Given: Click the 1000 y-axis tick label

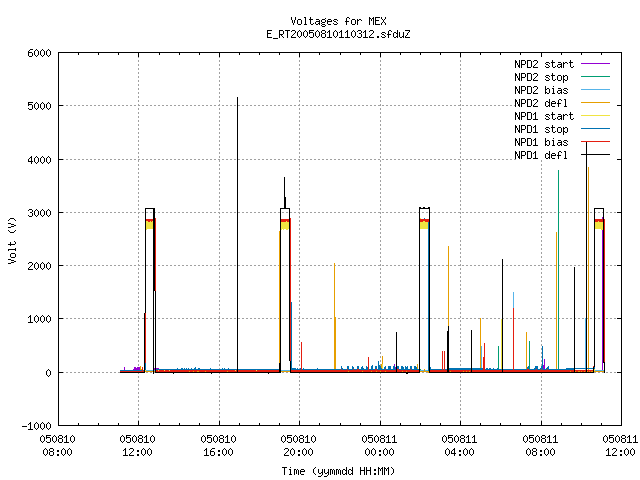Looking at the screenshot, I should pyautogui.click(x=40, y=319).
